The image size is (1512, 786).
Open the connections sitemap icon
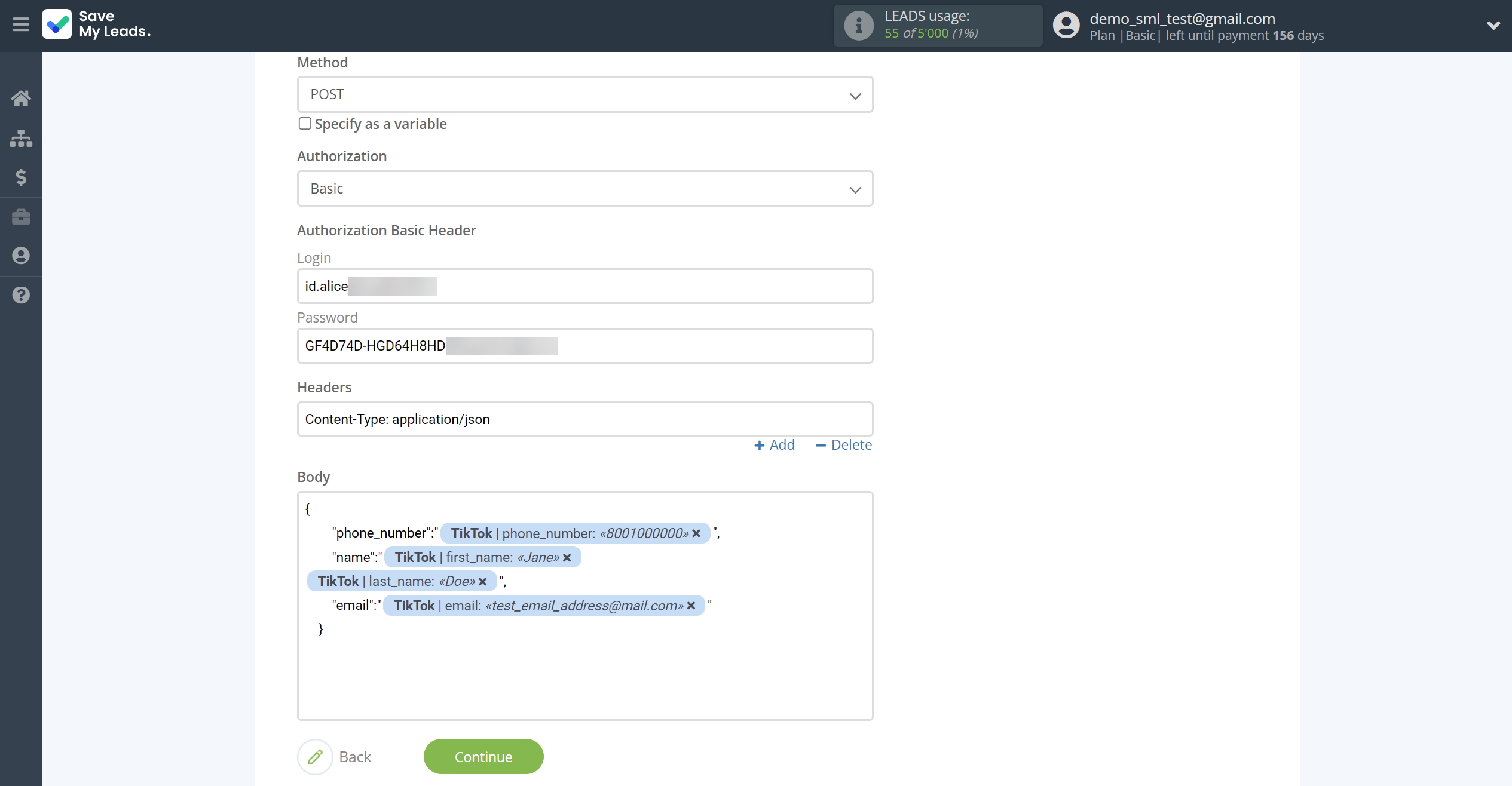(21, 138)
